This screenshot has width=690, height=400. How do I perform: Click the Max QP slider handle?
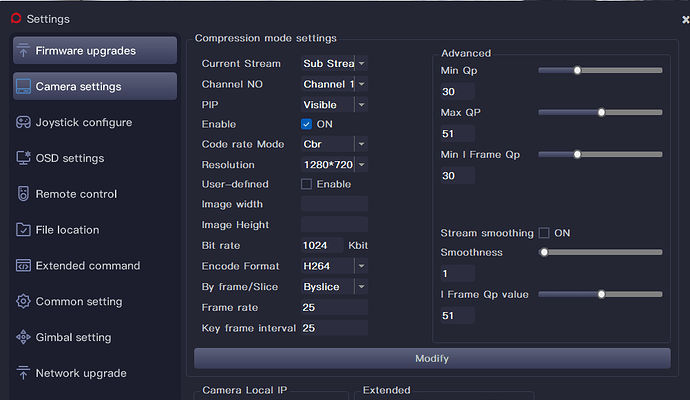point(601,112)
